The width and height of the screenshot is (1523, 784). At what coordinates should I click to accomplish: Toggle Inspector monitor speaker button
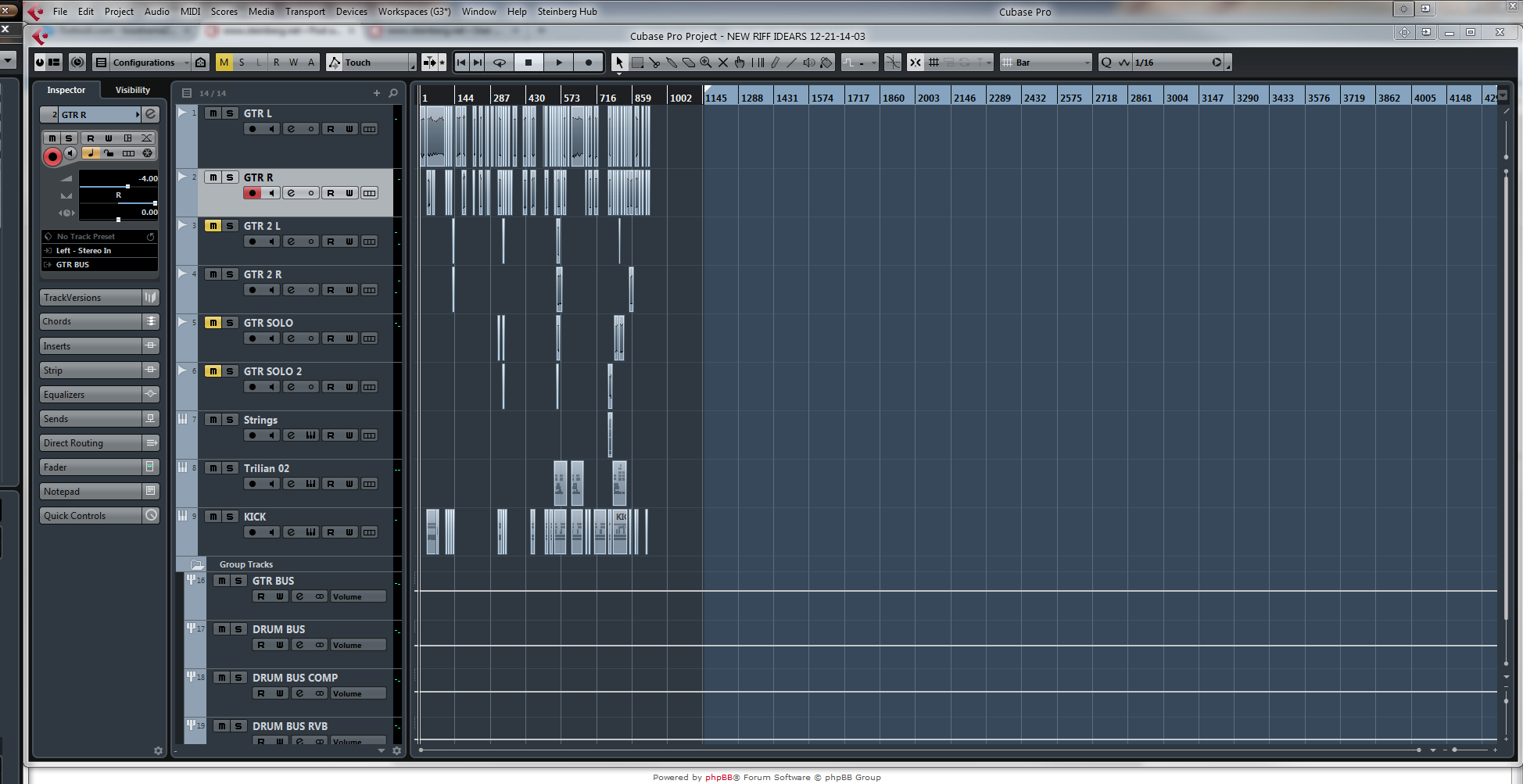(x=70, y=153)
